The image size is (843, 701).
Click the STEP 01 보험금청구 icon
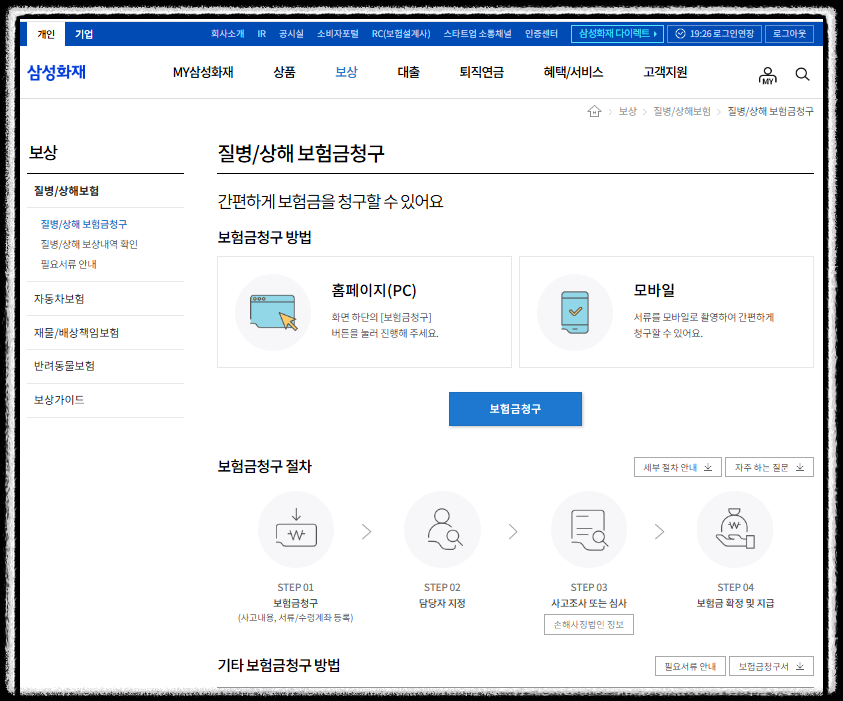tap(296, 530)
